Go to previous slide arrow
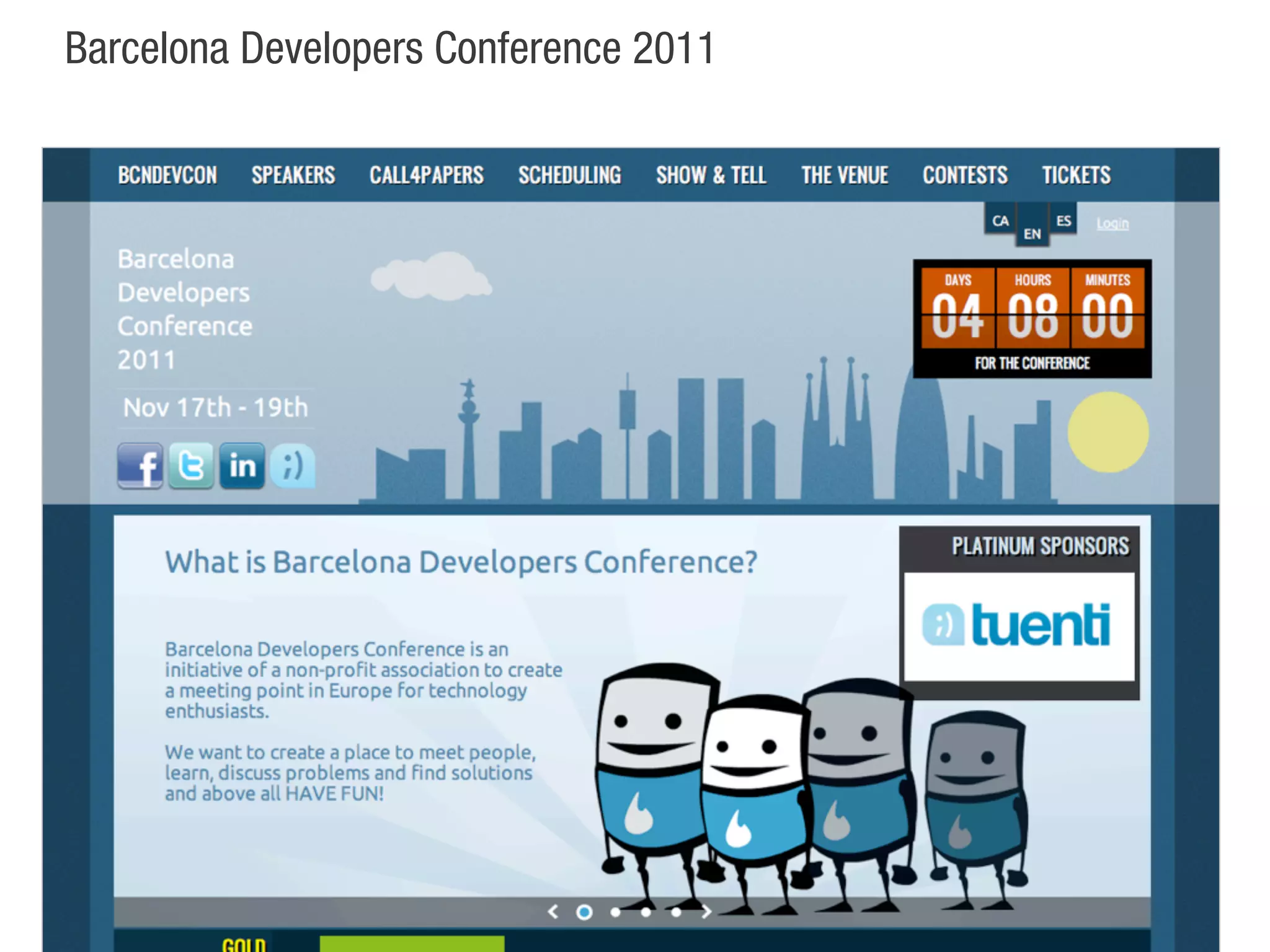The width and height of the screenshot is (1270, 952). (x=553, y=912)
